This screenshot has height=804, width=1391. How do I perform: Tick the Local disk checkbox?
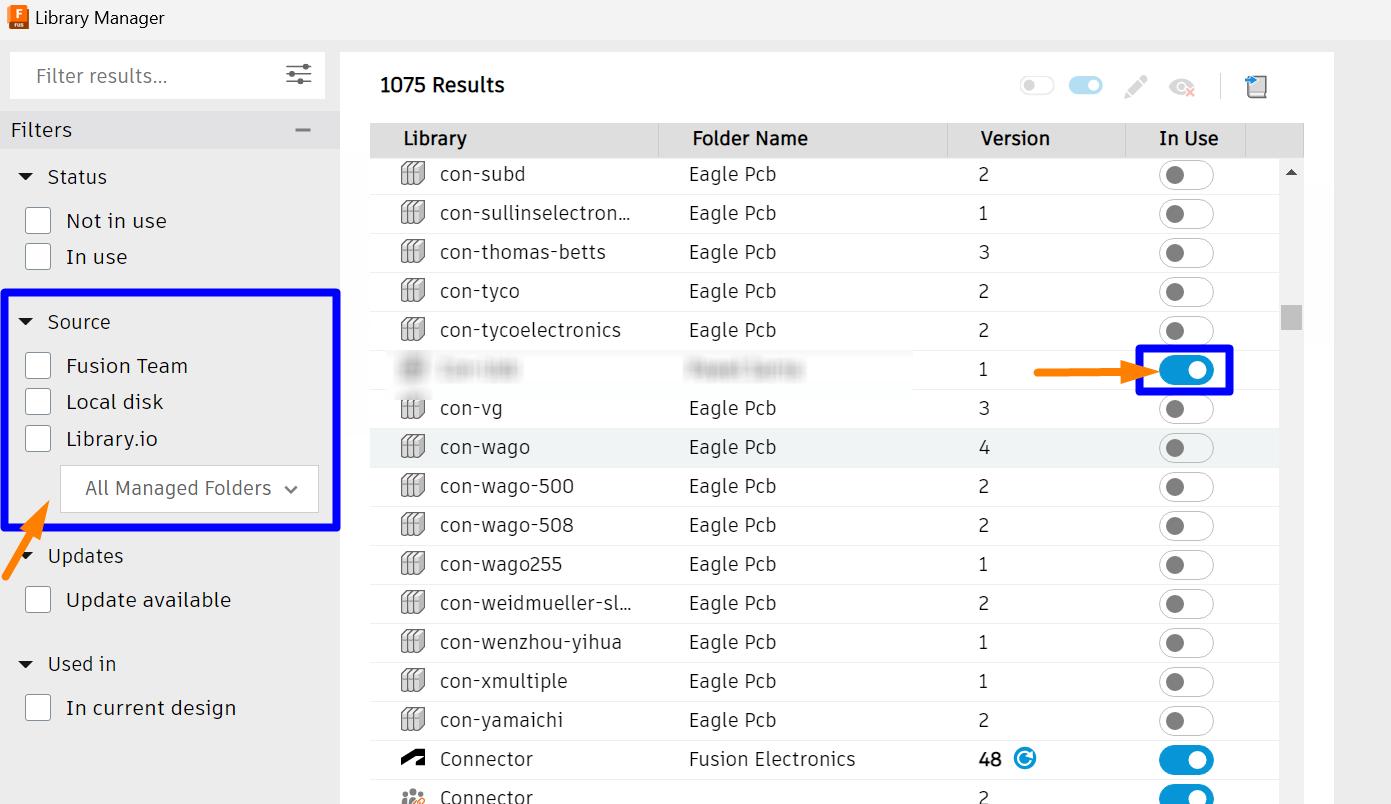coord(38,402)
